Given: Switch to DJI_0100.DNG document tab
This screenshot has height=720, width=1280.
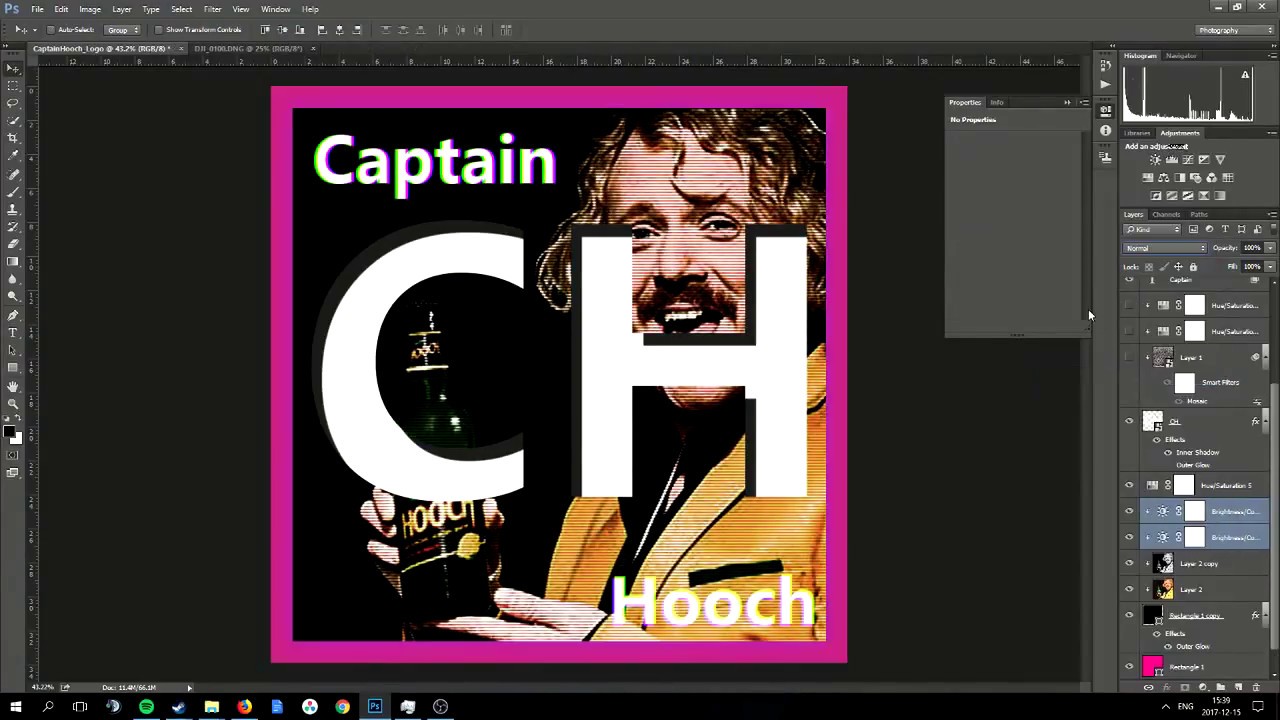Looking at the screenshot, I should tap(248, 48).
